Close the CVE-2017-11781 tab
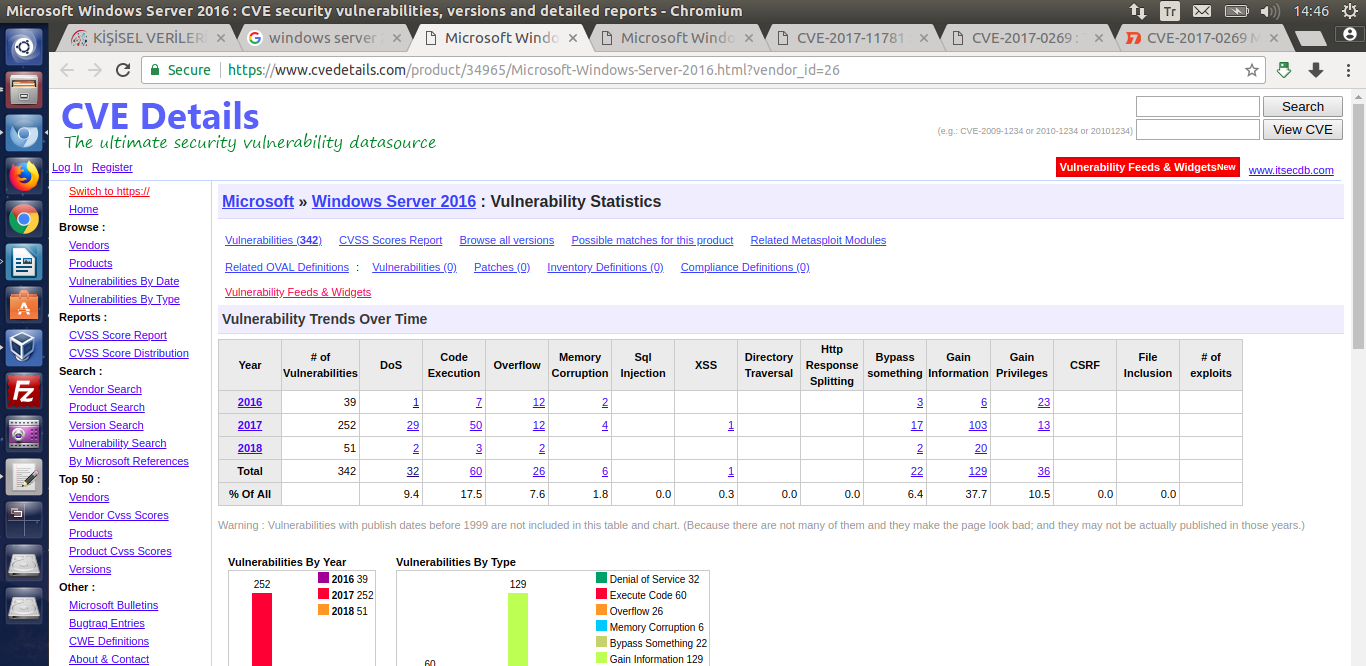Viewport: 1366px width, 666px height. (x=923, y=39)
